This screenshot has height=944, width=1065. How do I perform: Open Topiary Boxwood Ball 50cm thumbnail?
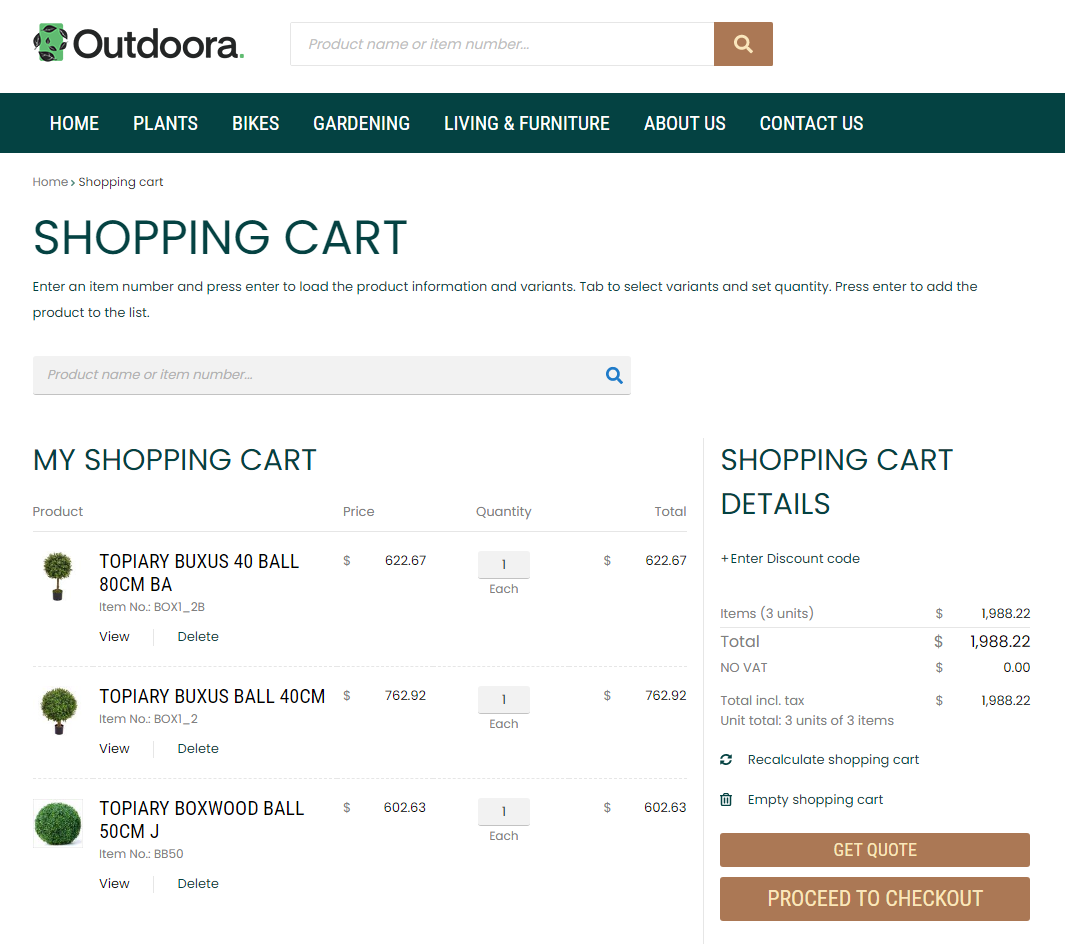58,823
